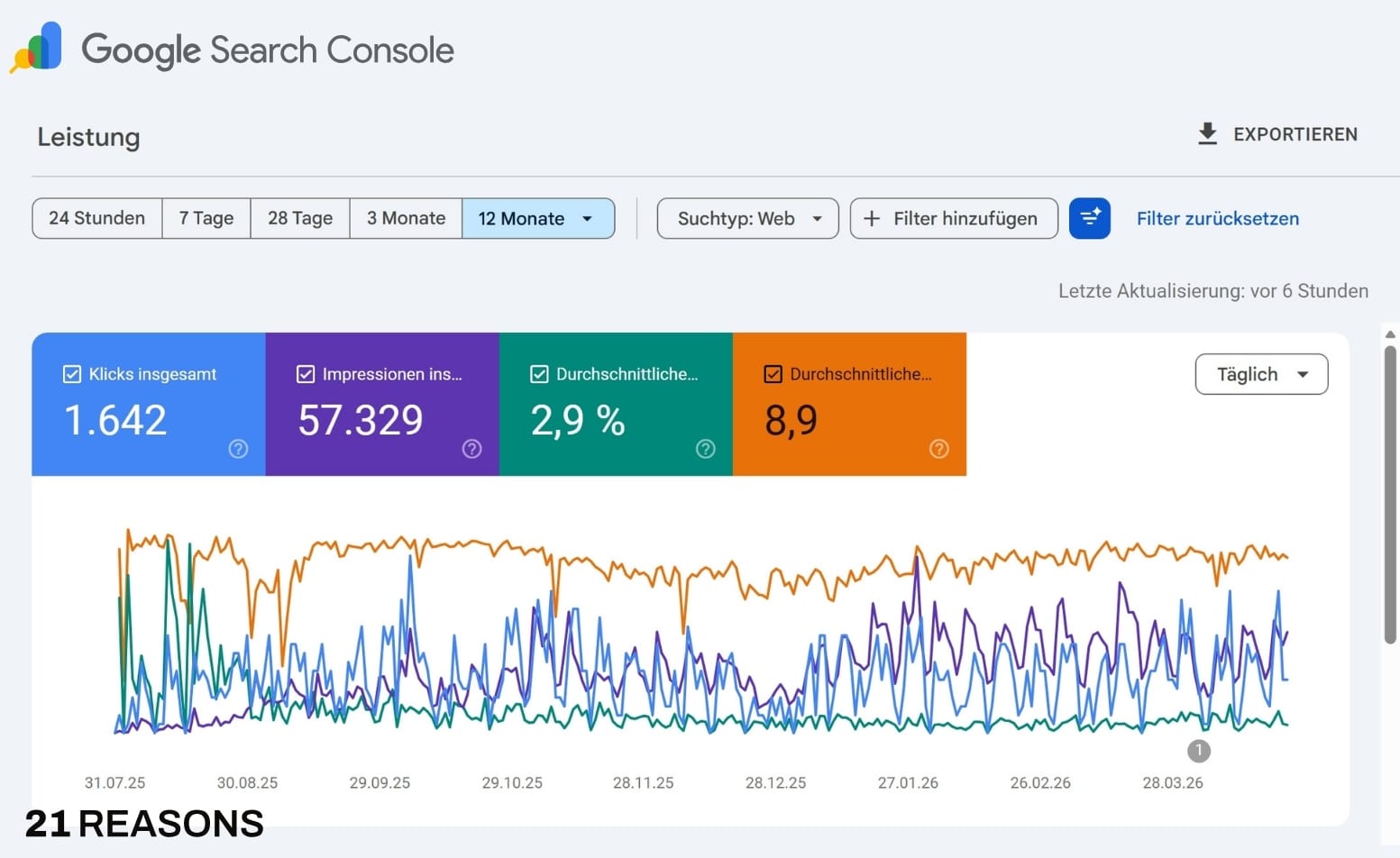Click the 2,9 % value
The image size is (1400, 858).
[x=577, y=421]
